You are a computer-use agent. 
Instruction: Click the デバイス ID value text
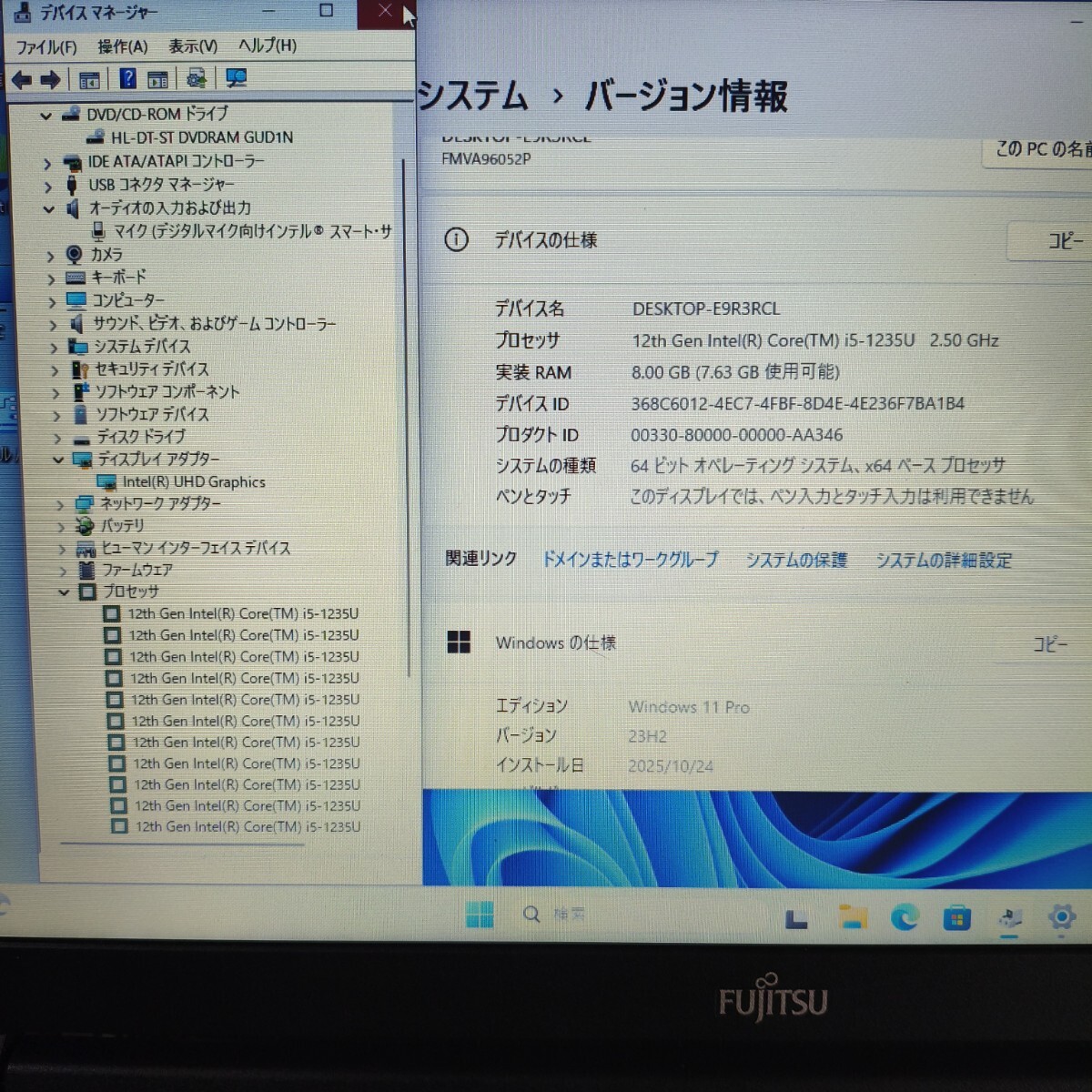[797, 404]
